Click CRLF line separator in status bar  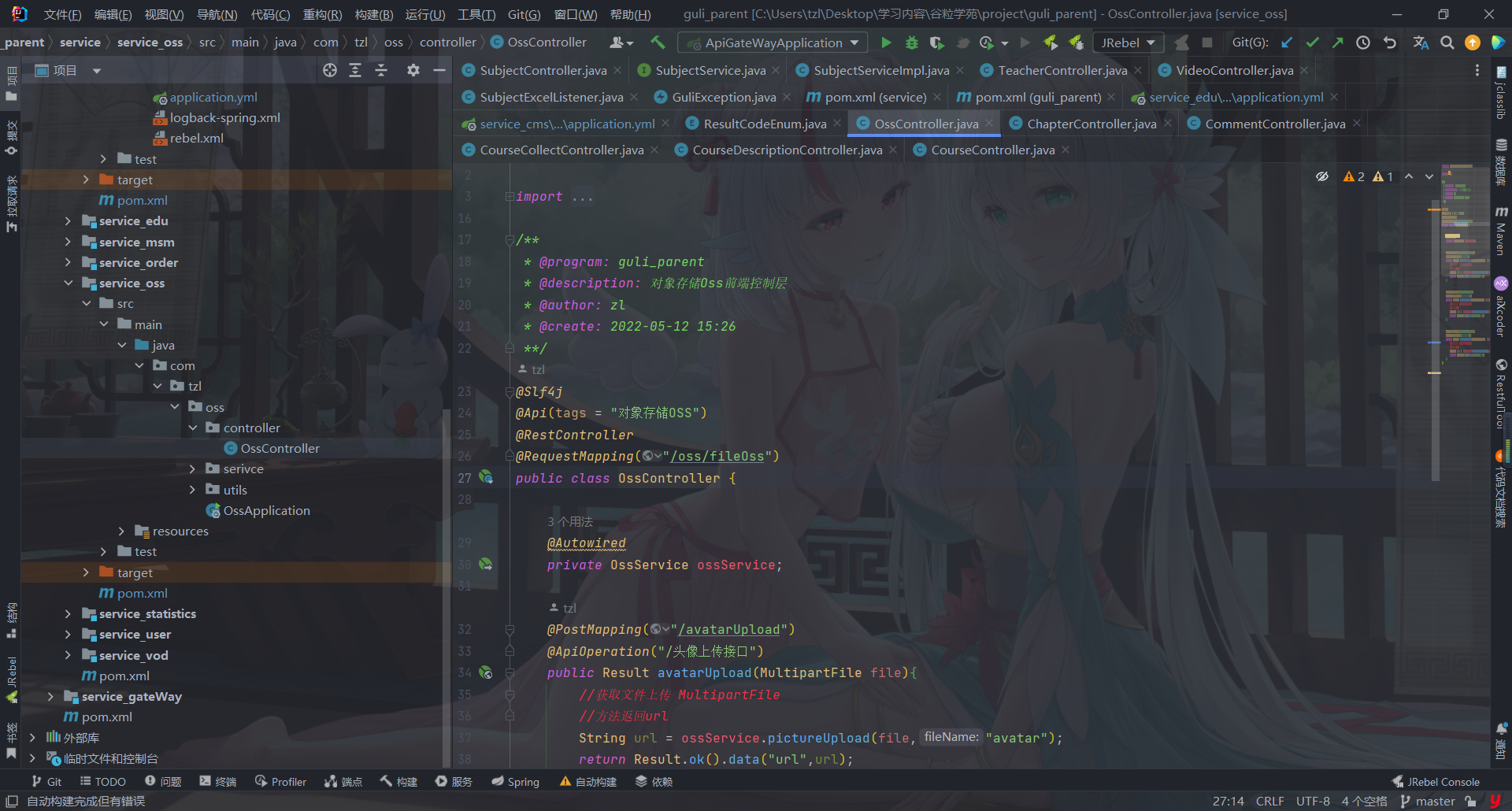pyautogui.click(x=1269, y=801)
